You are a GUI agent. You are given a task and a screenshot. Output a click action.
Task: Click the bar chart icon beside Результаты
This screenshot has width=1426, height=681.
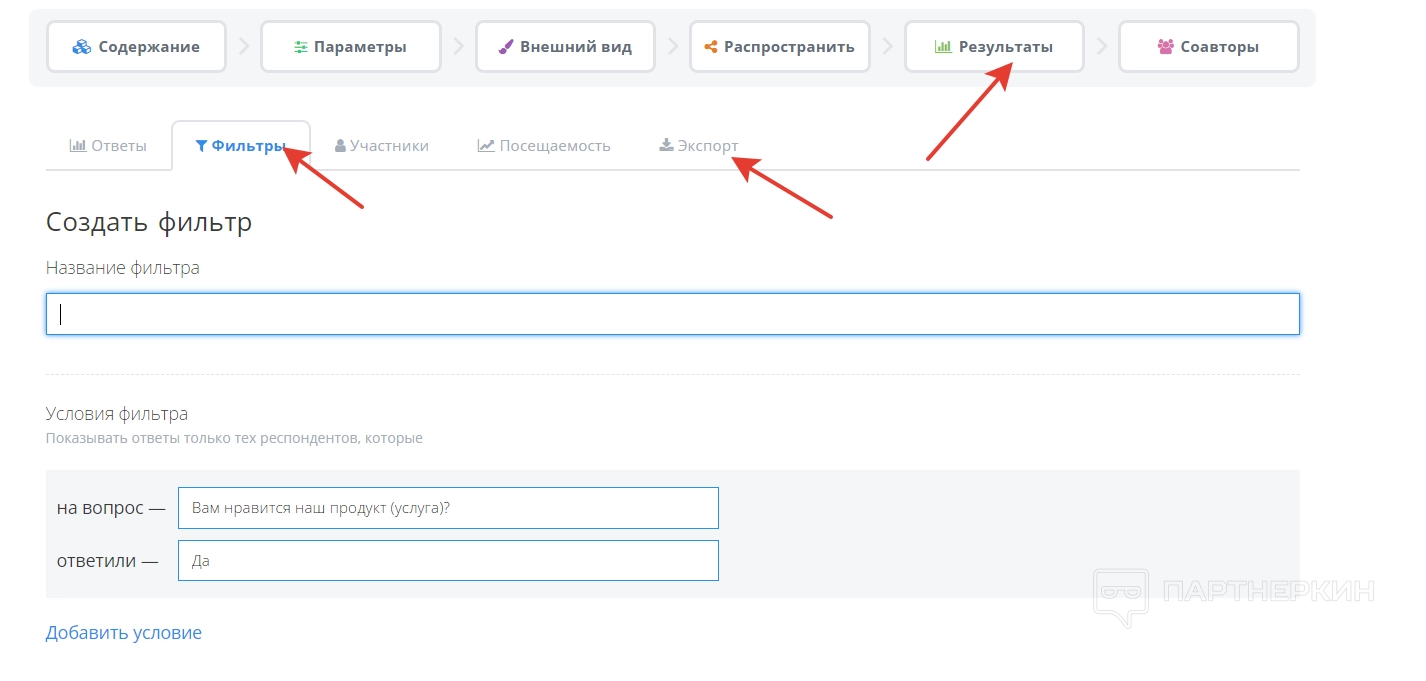tap(942, 47)
